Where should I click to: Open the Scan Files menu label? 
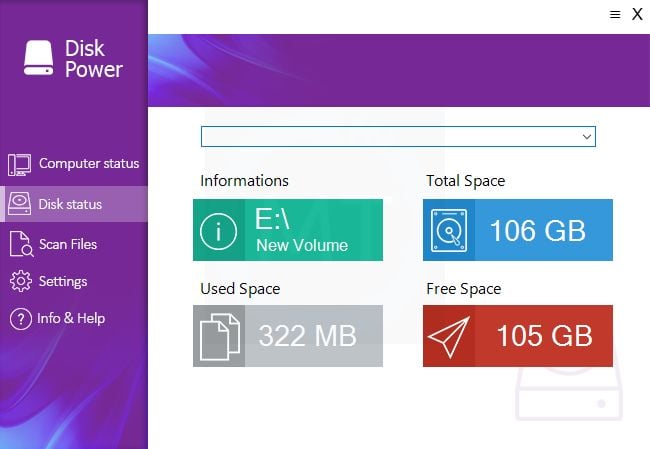(68, 244)
